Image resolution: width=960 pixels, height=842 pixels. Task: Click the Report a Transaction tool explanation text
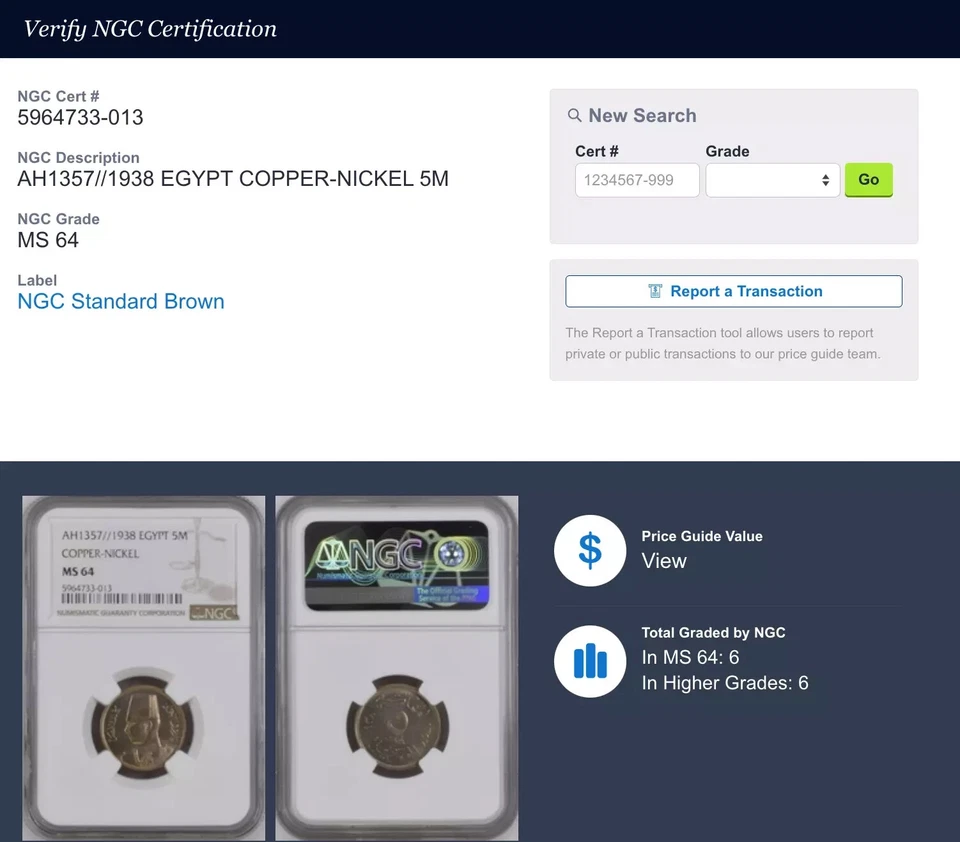(x=722, y=344)
